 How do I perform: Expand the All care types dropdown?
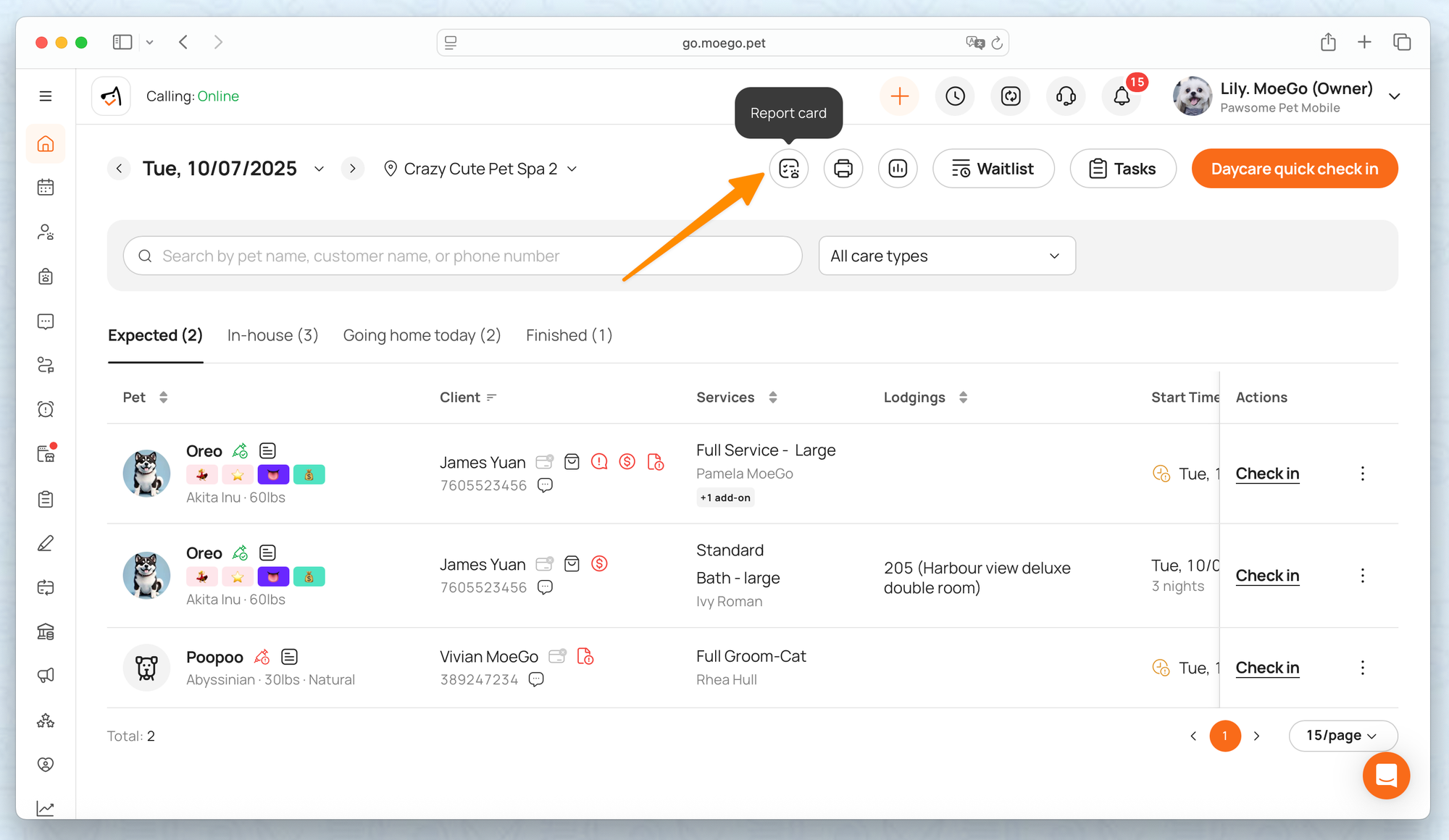(x=946, y=256)
